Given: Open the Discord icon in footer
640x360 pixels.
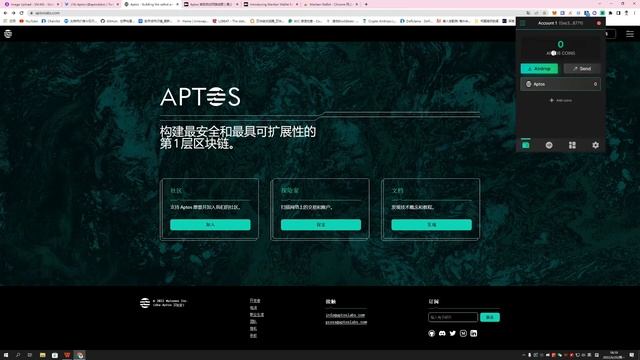Looking at the screenshot, I should pyautogui.click(x=442, y=333).
